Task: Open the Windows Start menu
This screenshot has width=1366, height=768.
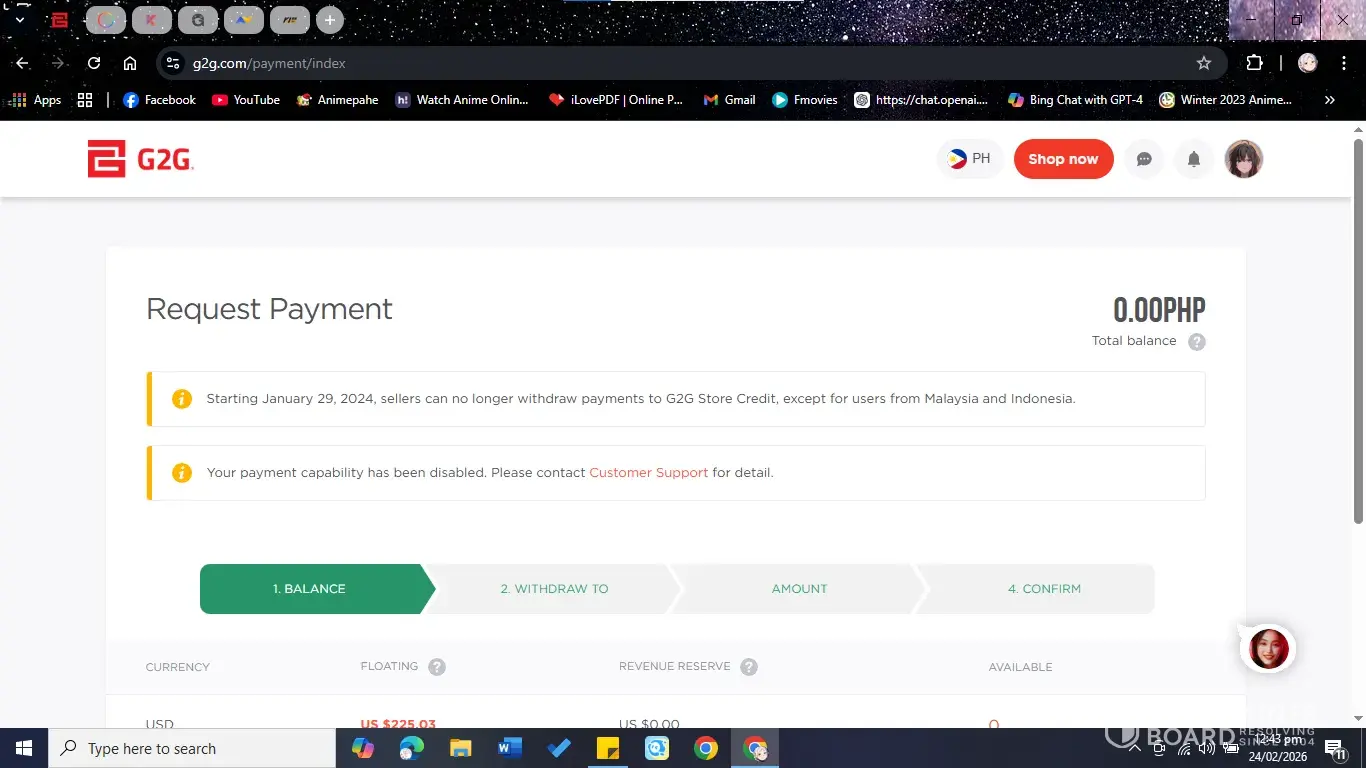Action: [24, 748]
